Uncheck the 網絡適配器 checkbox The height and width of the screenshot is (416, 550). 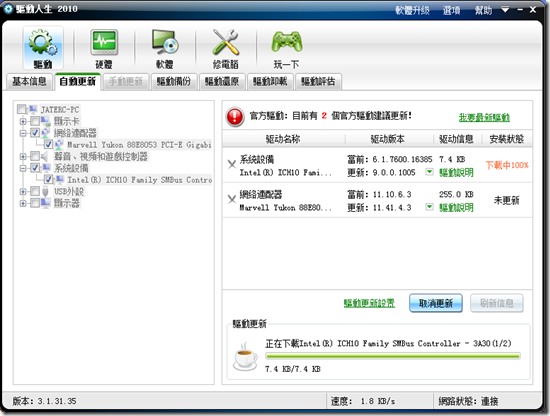click(35, 133)
